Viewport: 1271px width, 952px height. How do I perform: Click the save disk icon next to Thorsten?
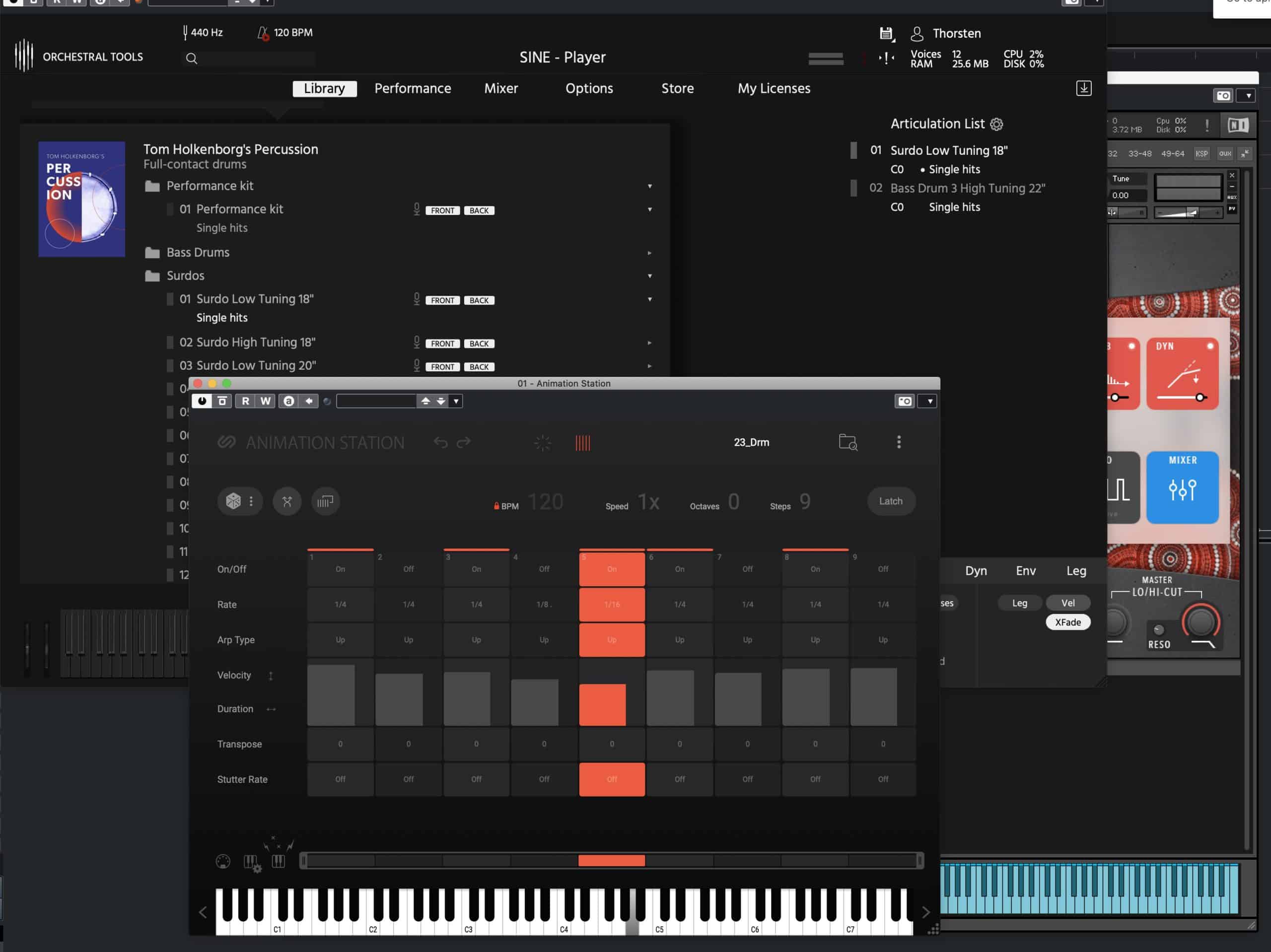887,34
